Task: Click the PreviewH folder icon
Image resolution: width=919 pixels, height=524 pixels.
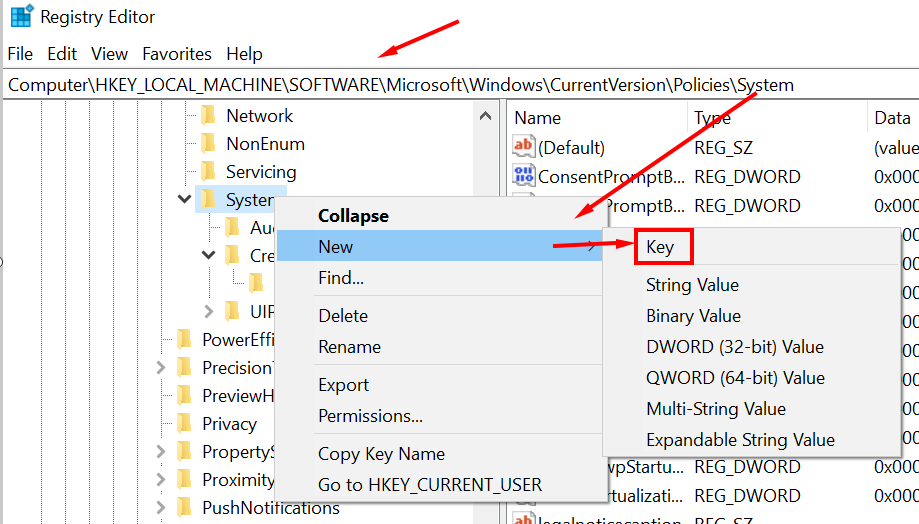Action: click(x=185, y=396)
